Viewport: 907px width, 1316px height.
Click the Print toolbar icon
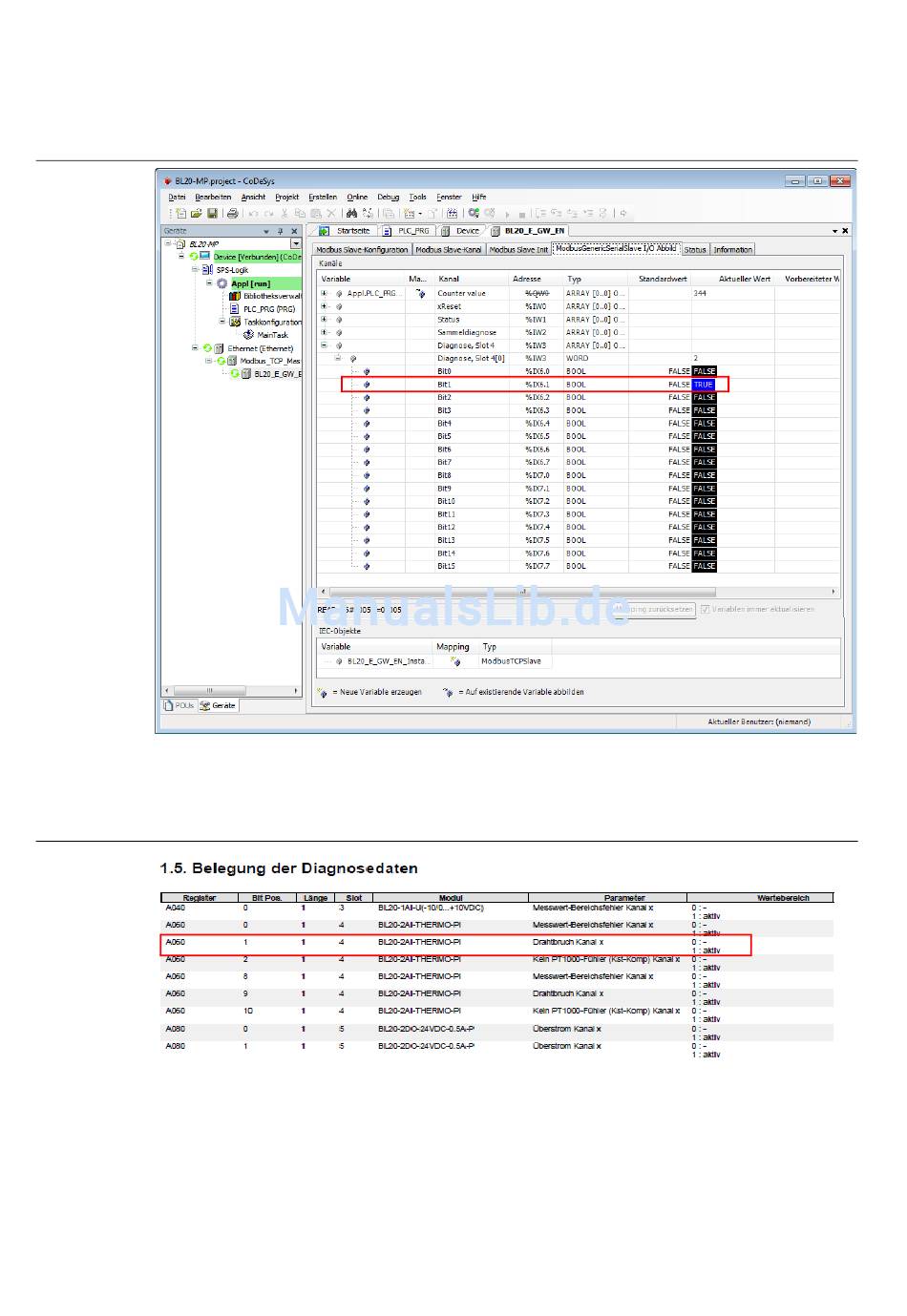coord(232,214)
